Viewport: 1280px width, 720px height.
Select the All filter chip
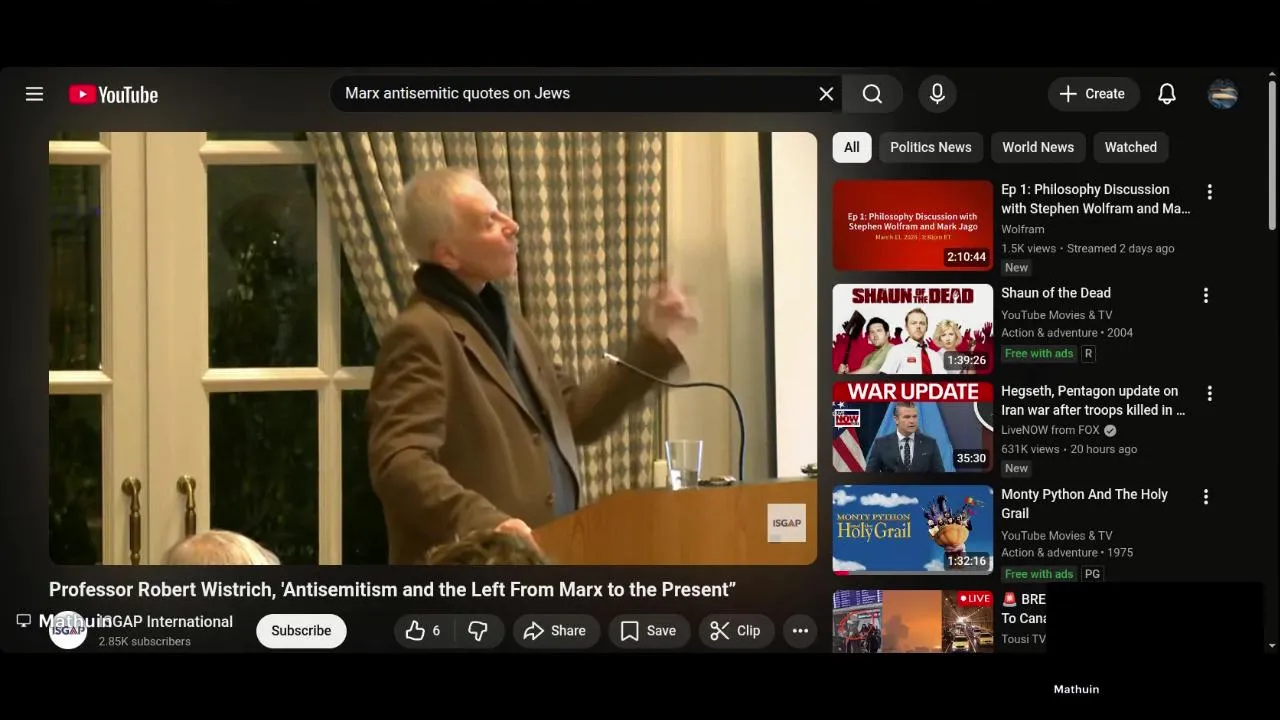851,147
